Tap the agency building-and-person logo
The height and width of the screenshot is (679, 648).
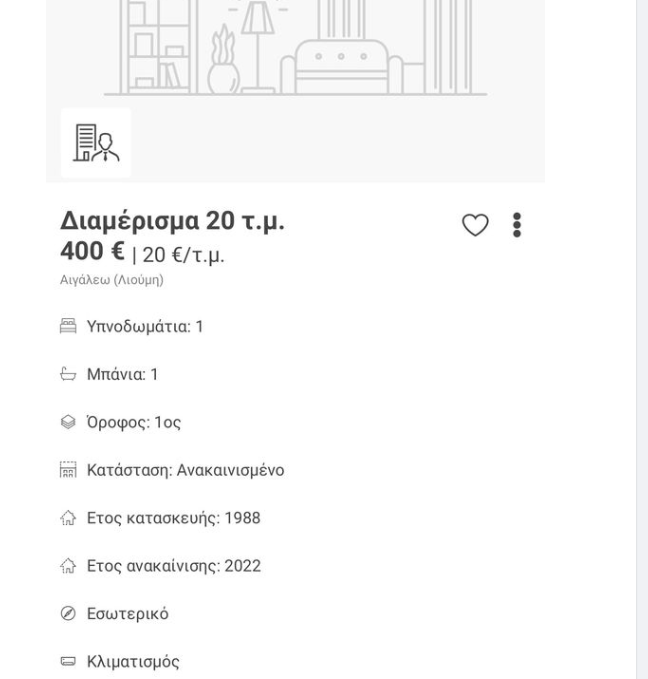[96, 143]
